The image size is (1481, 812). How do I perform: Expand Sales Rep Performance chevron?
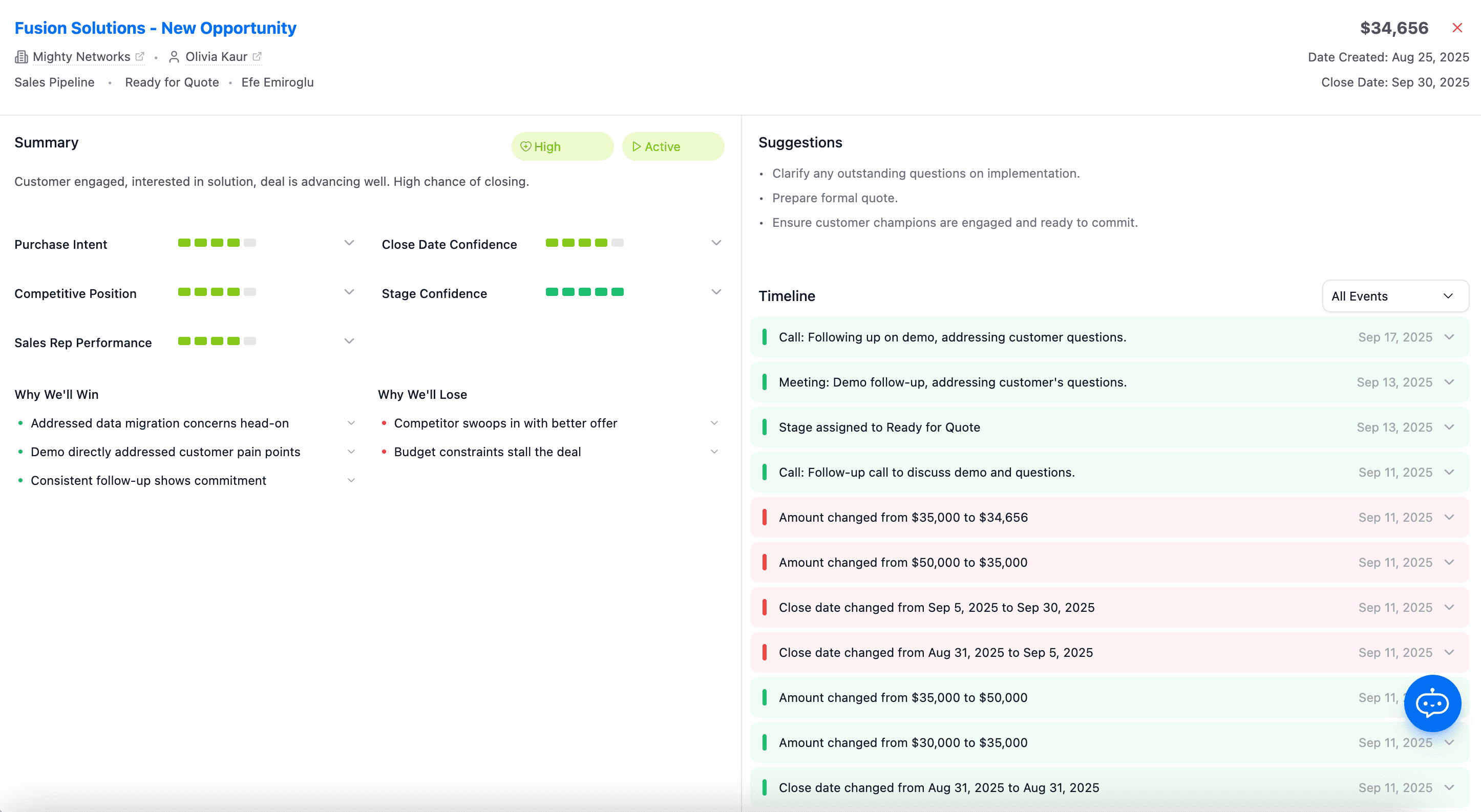coord(349,341)
